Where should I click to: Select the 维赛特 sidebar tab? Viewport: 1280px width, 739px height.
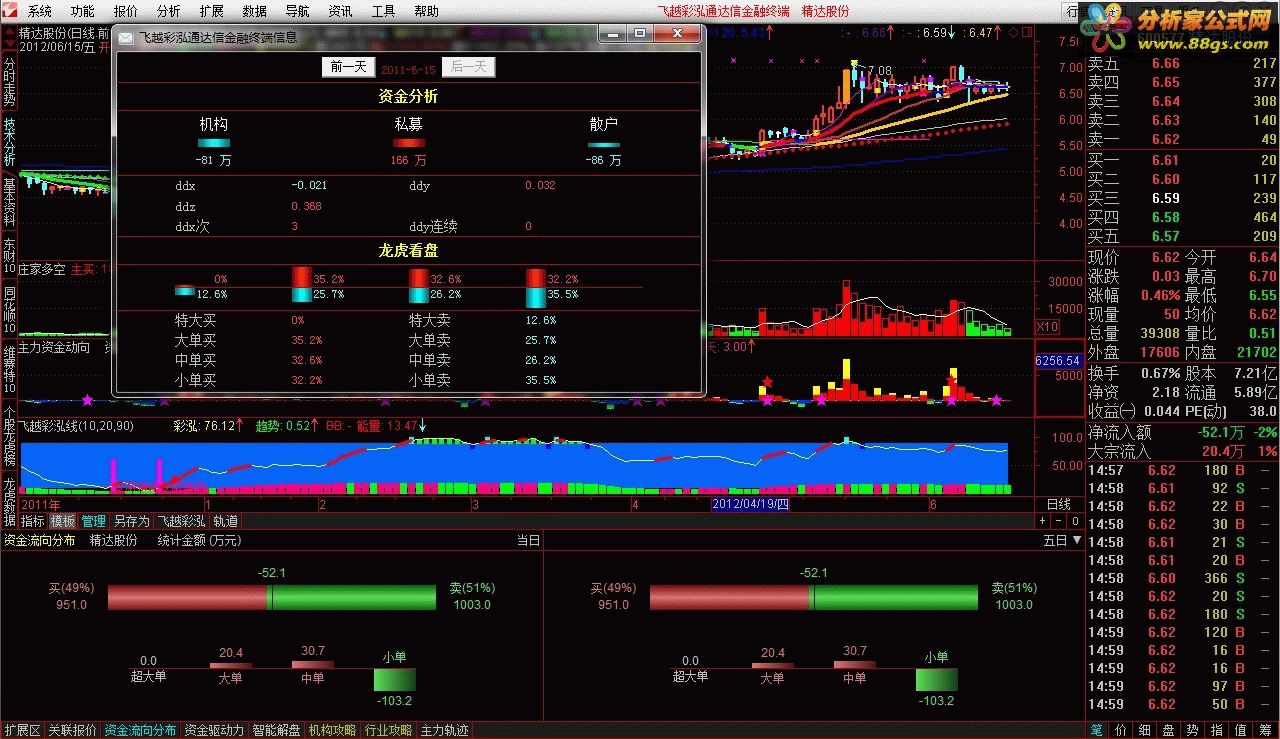9,369
